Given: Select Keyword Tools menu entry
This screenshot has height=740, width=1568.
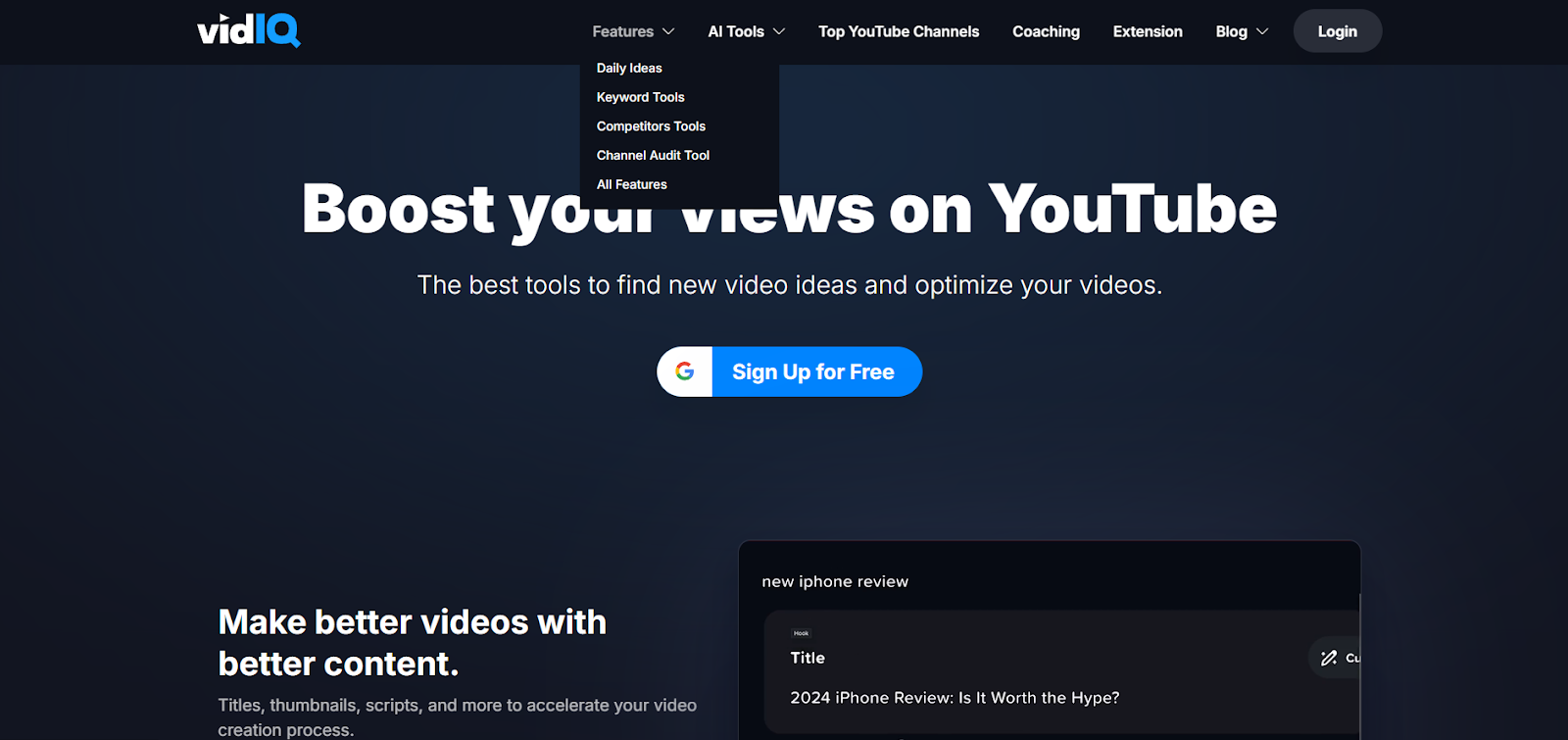Looking at the screenshot, I should tap(641, 97).
